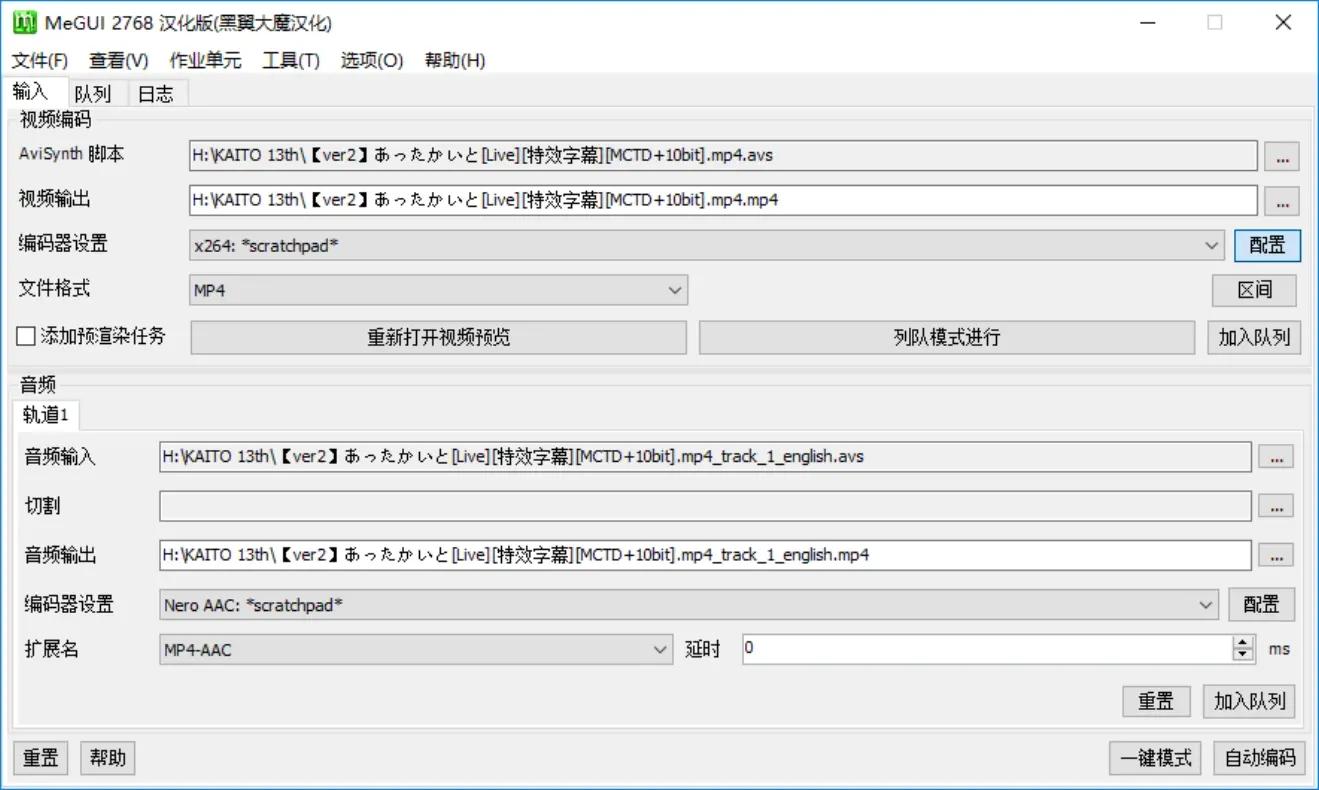
Task: Enable the 添加预渲染任务 checkbox
Action: pyautogui.click(x=25, y=337)
